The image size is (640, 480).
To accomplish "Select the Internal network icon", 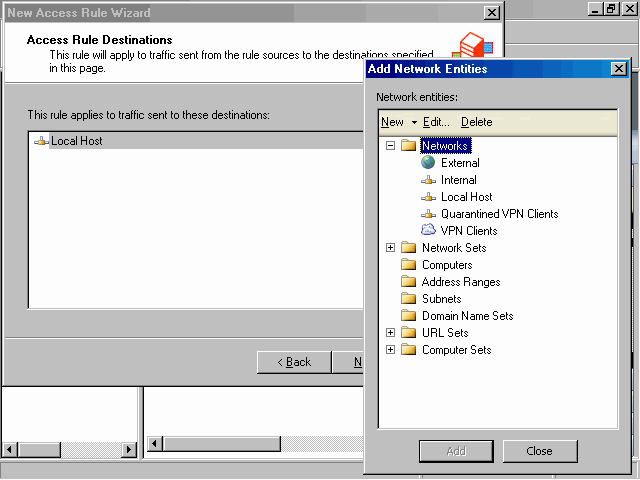I will [x=428, y=180].
